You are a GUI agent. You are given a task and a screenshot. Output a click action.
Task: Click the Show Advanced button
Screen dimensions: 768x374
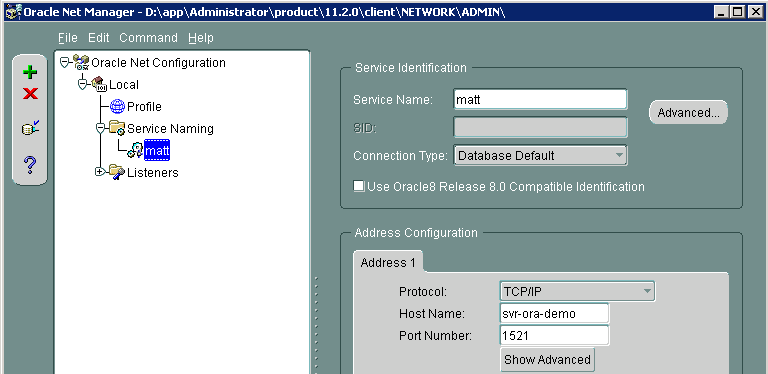pos(547,360)
